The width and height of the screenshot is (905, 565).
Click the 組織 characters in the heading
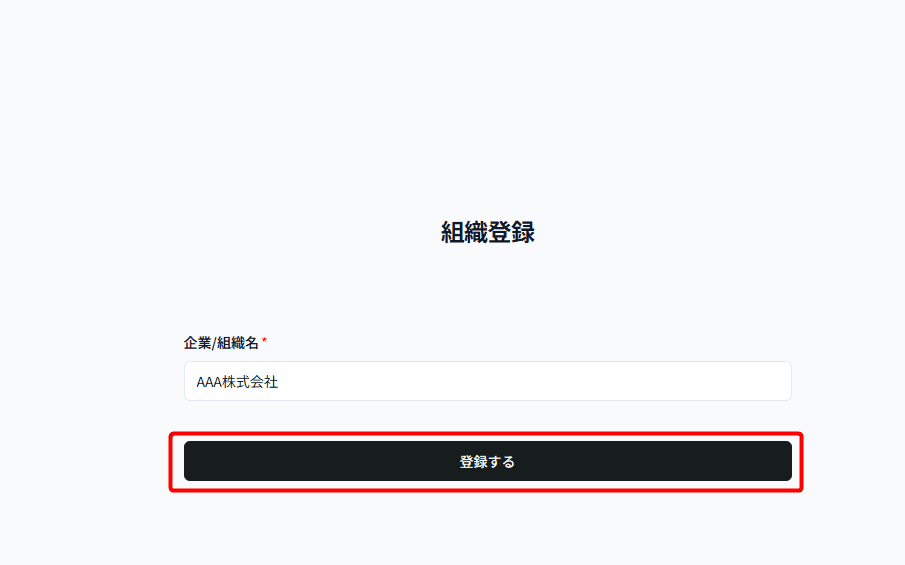click(464, 232)
